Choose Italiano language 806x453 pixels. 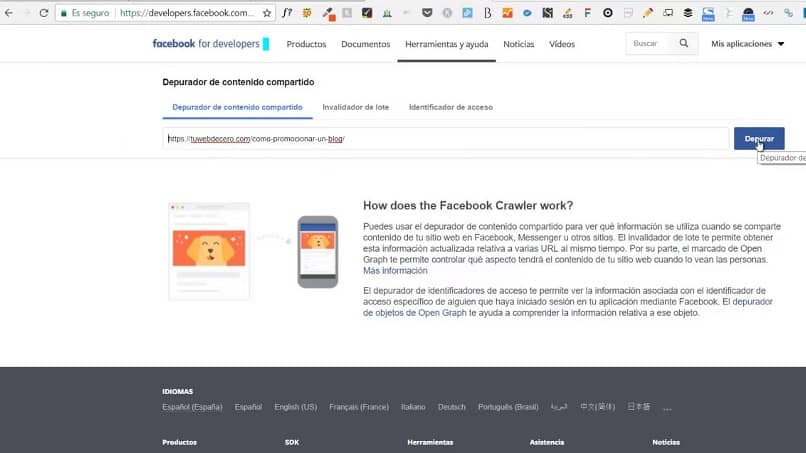pyautogui.click(x=413, y=407)
